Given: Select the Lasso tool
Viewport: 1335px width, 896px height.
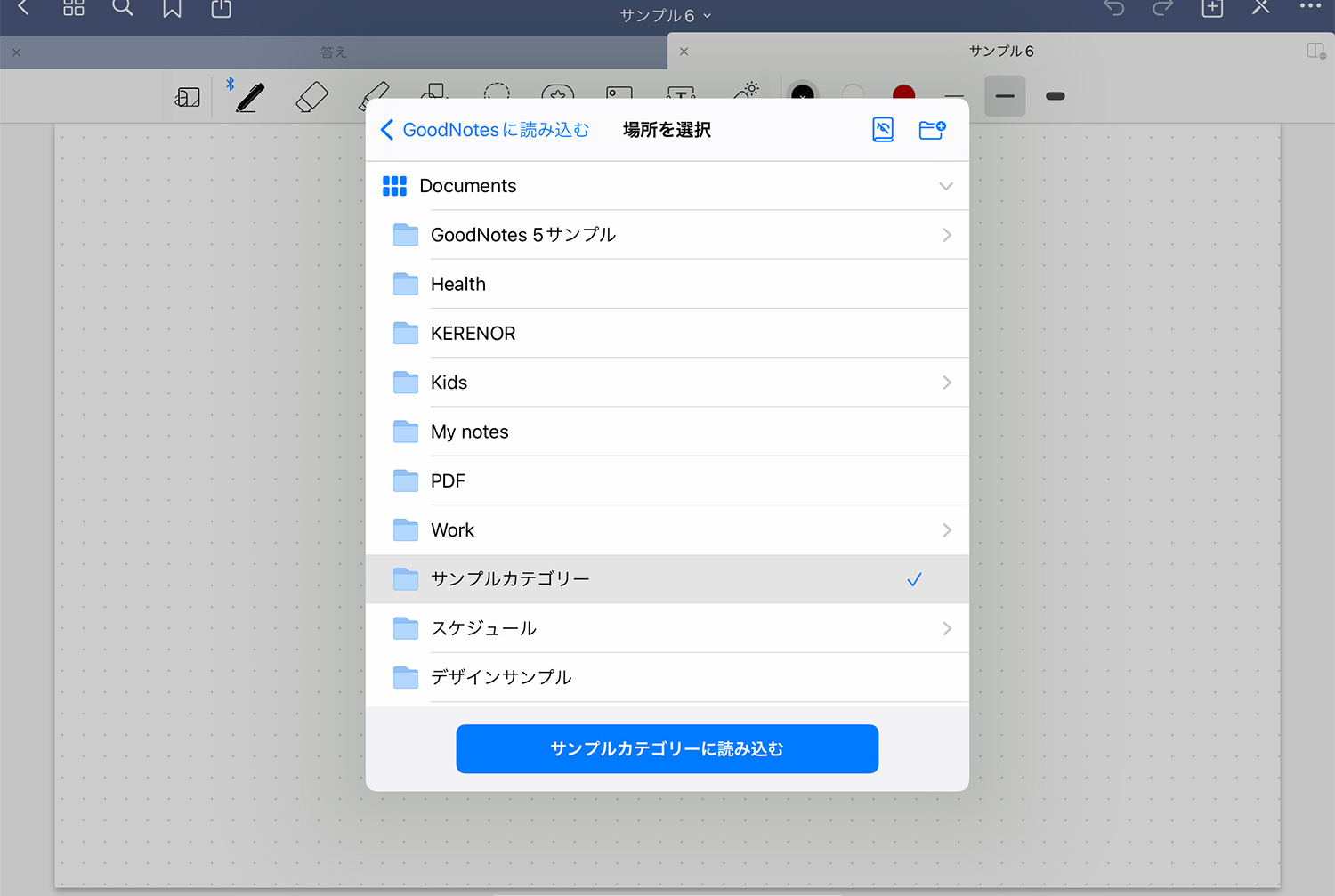Looking at the screenshot, I should pyautogui.click(x=497, y=93).
